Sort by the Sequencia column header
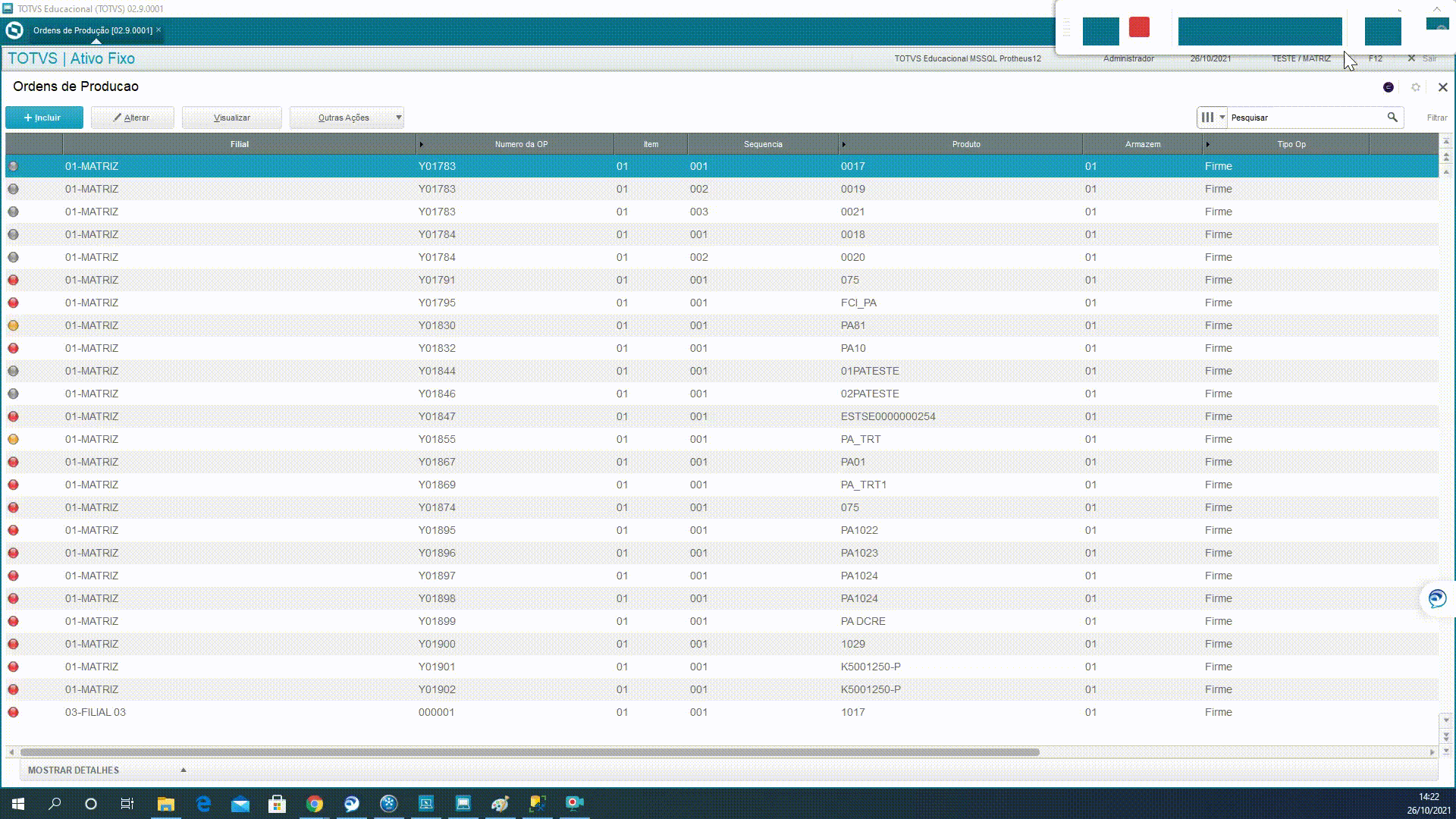Screen dimensions: 1456x819 [x=763, y=144]
